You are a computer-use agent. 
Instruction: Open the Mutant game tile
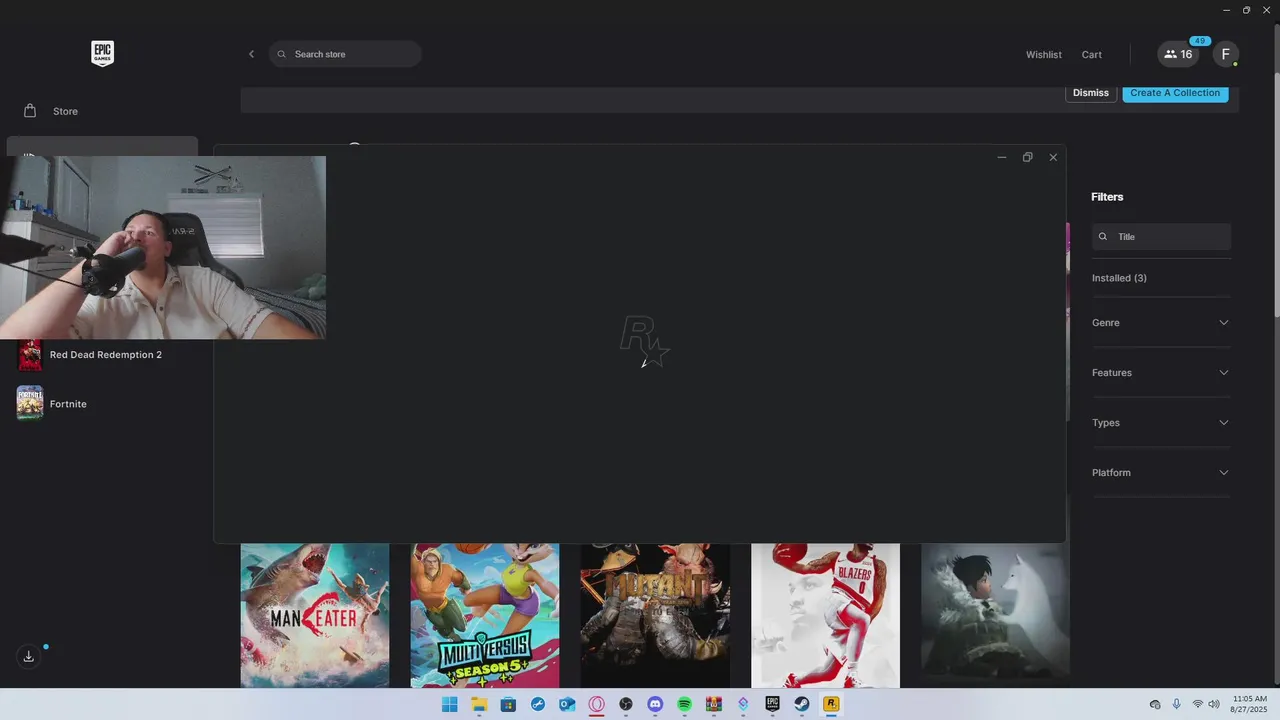(x=655, y=615)
